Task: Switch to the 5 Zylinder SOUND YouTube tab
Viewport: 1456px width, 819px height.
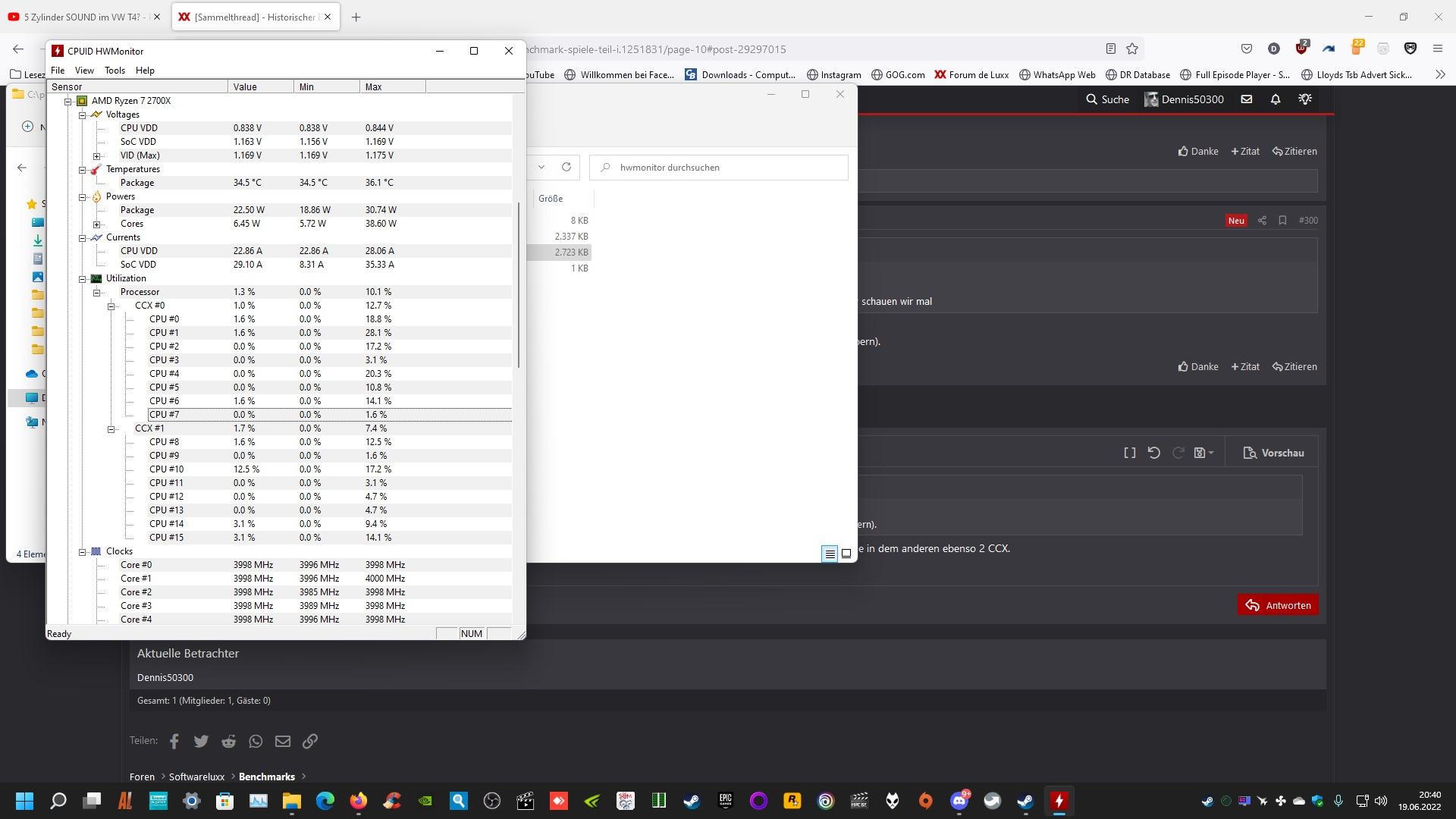Action: pos(84,17)
